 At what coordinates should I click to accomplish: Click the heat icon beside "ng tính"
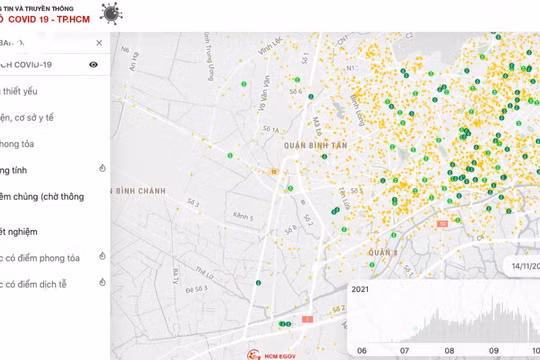[x=102, y=168]
